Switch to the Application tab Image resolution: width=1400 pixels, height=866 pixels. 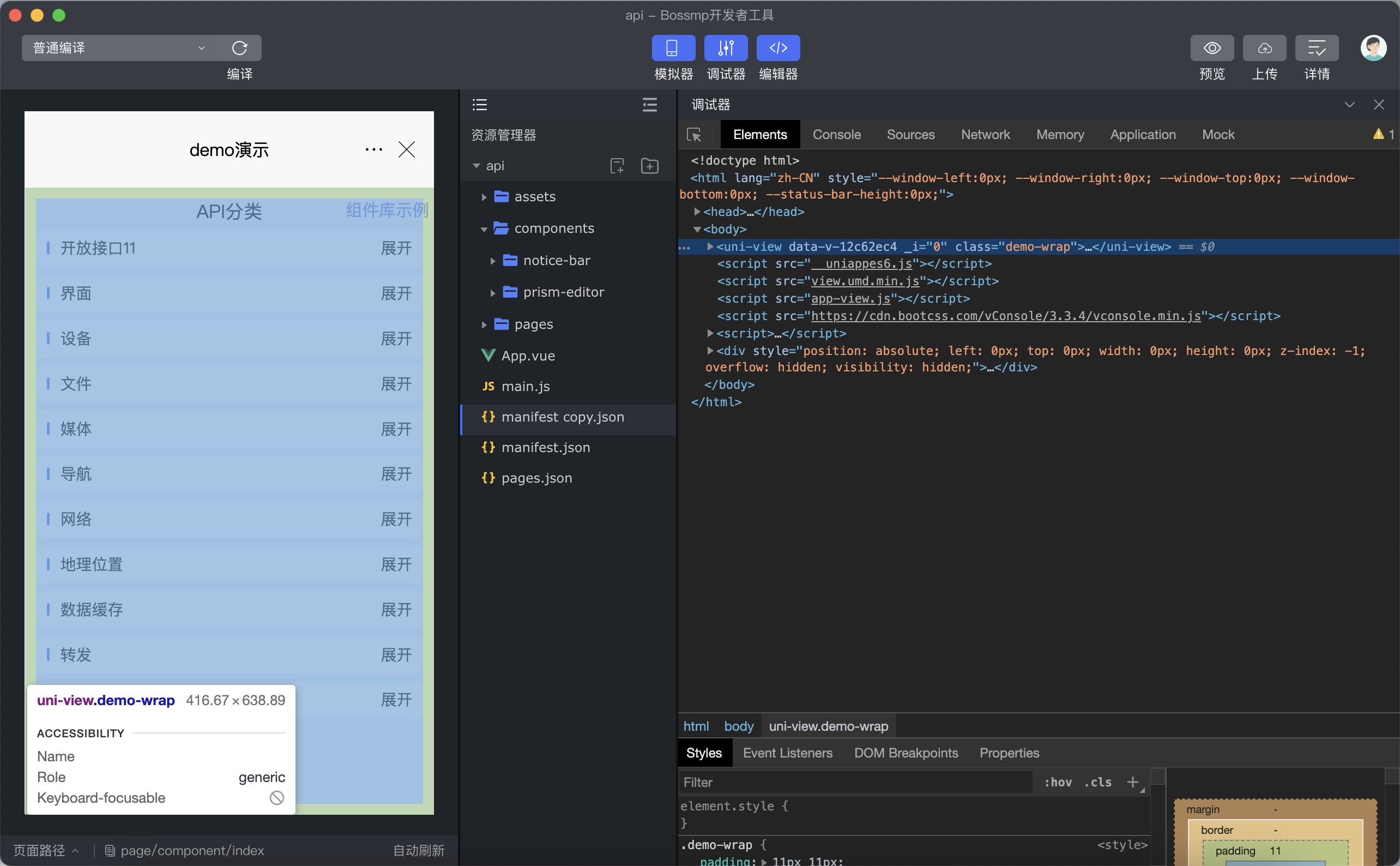1143,135
